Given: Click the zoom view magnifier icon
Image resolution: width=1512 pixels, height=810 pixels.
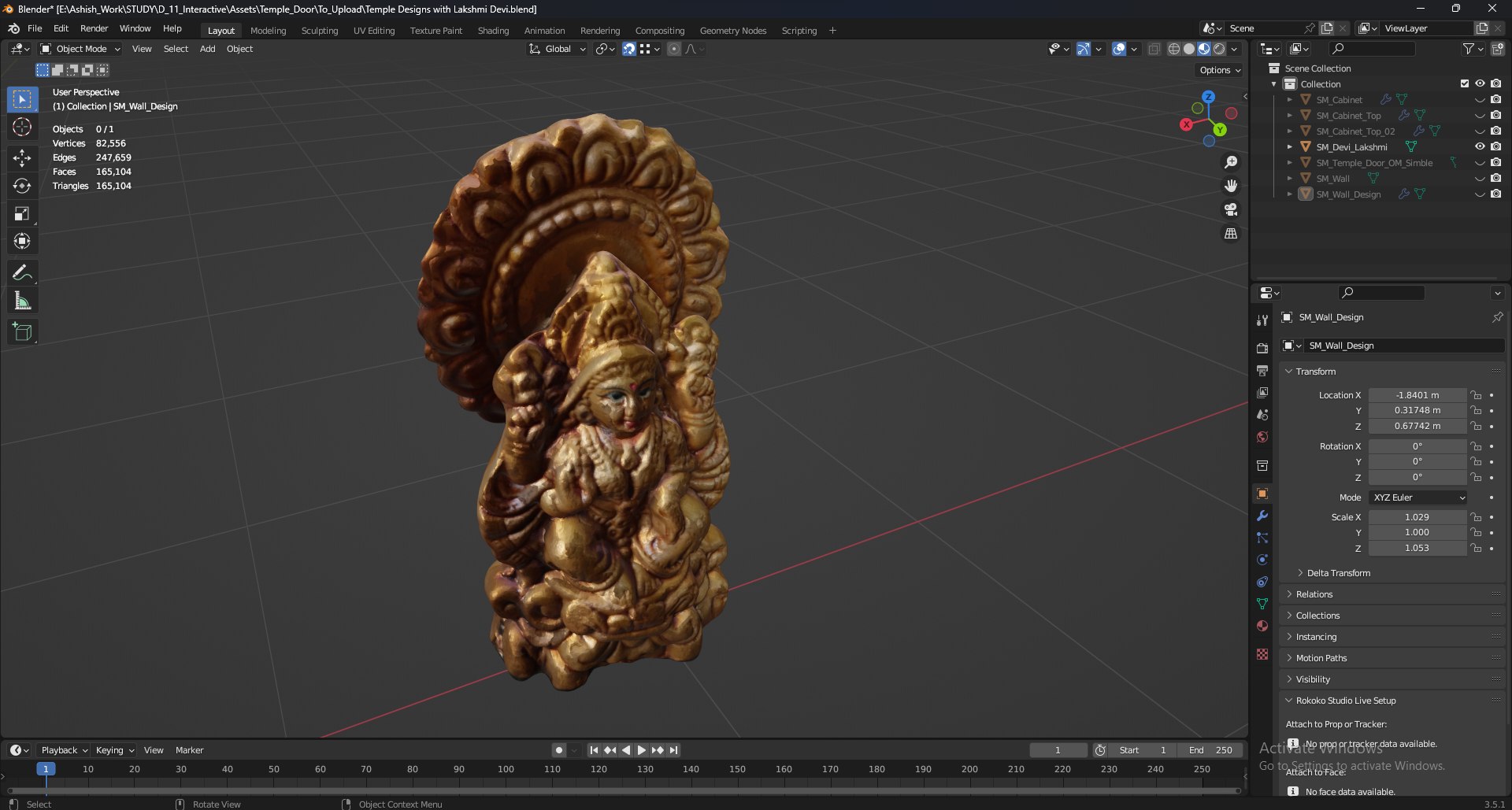Looking at the screenshot, I should [x=1231, y=162].
